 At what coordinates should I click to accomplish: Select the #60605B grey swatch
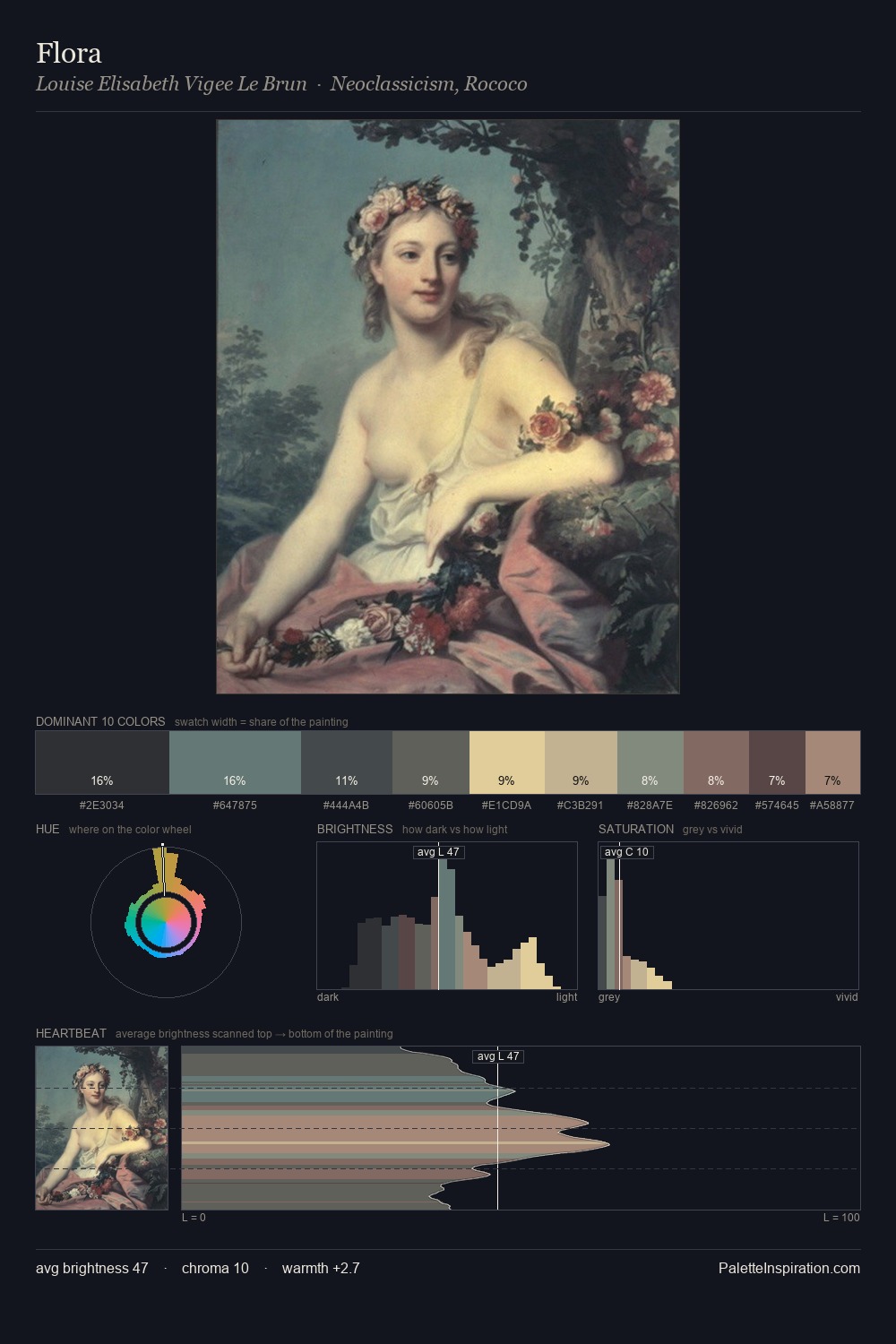pos(431,762)
